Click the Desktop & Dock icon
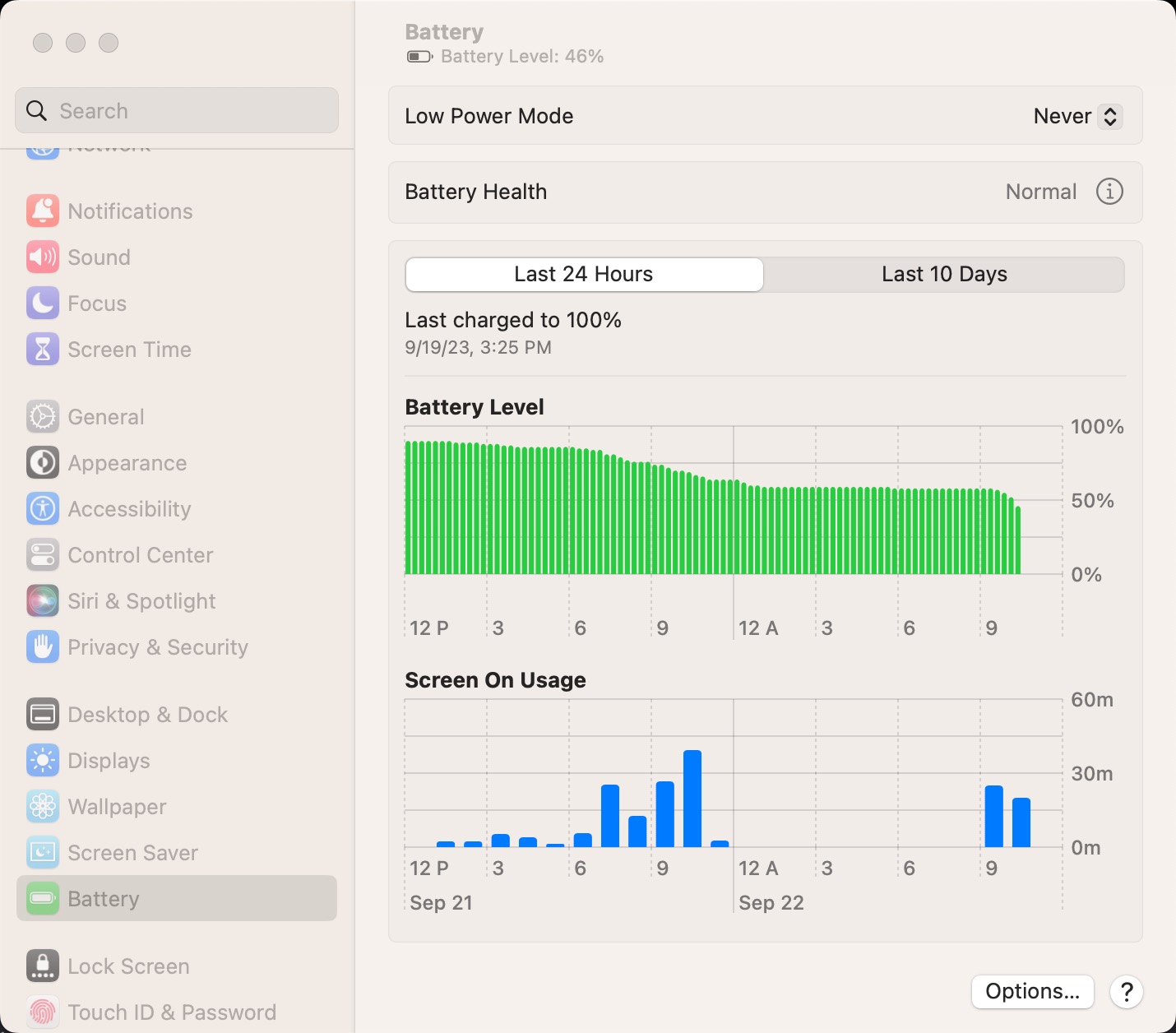Image resolution: width=1176 pixels, height=1033 pixels. click(x=43, y=715)
